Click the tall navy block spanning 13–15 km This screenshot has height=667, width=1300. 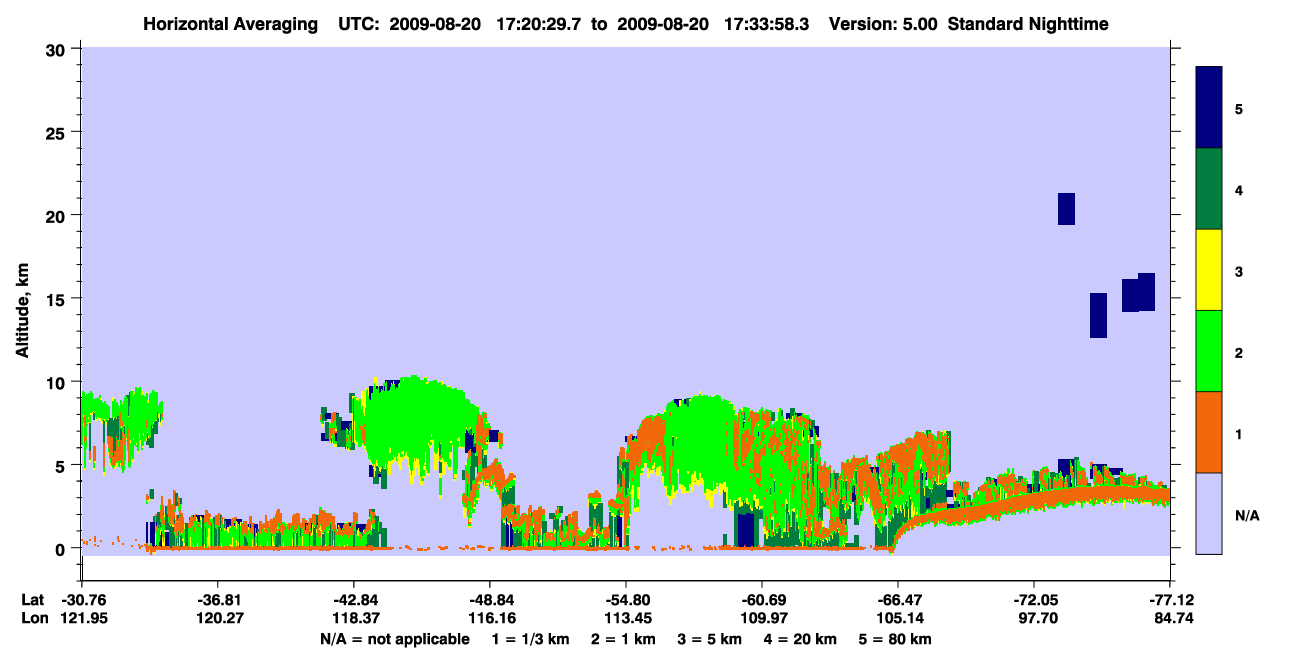1098,316
